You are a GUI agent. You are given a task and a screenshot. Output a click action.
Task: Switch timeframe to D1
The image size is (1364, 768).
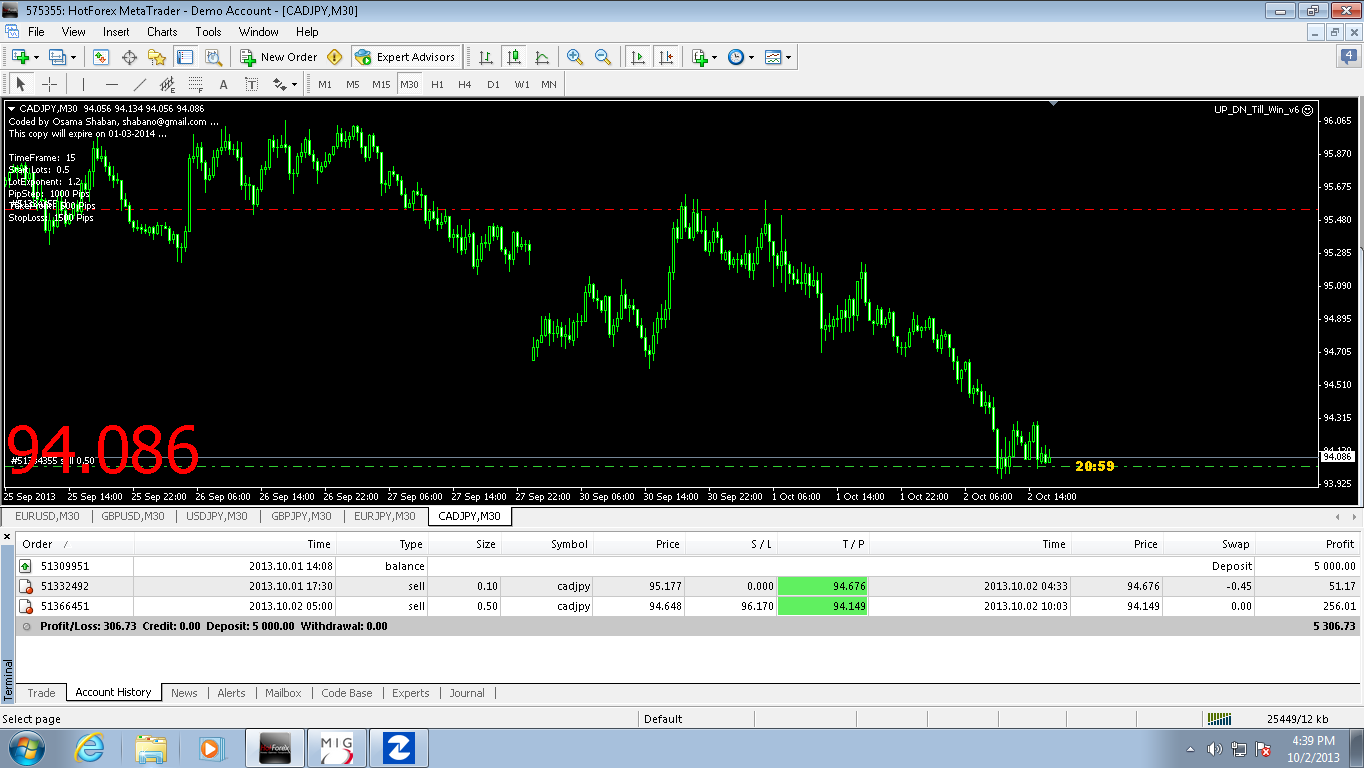pos(493,84)
